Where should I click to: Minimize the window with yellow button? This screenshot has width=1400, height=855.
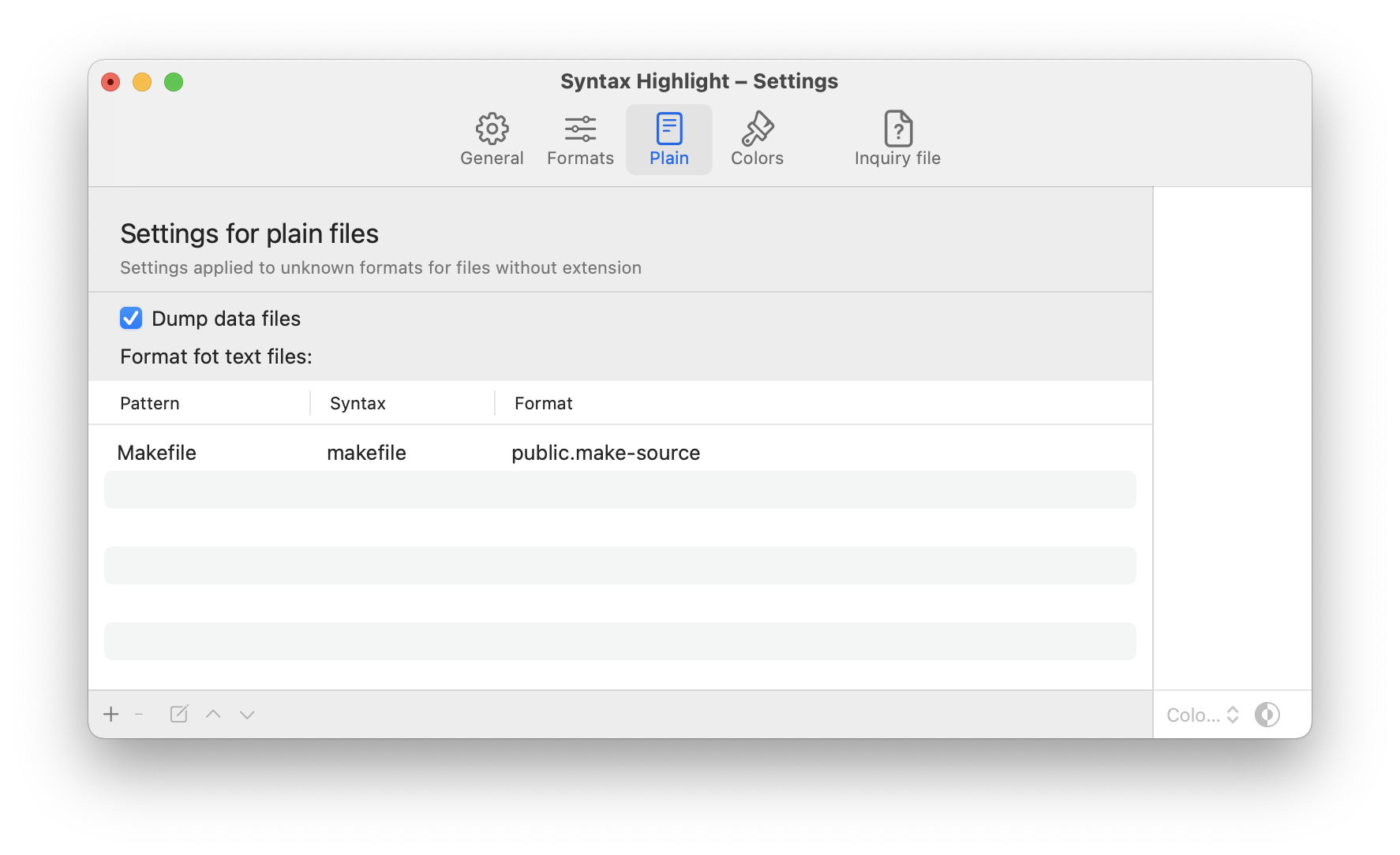click(x=142, y=82)
